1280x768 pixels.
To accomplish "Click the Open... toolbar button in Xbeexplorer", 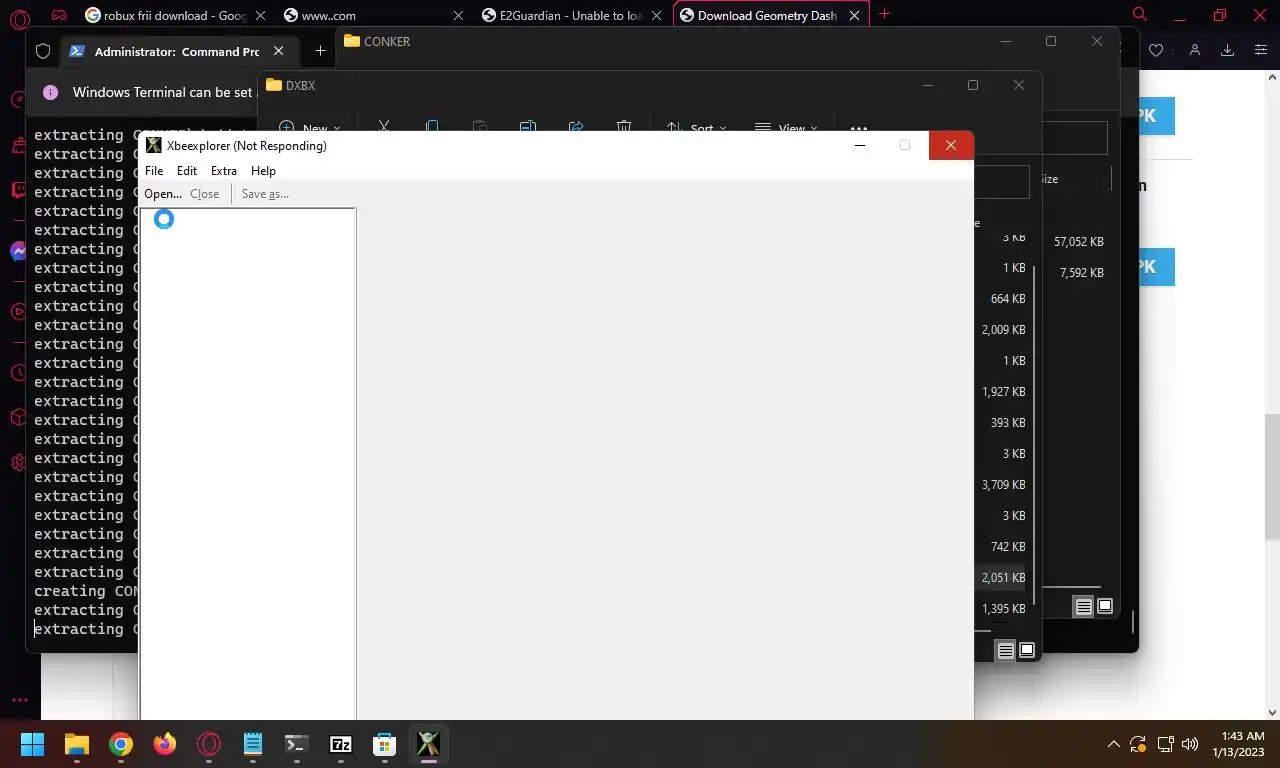I will [163, 194].
